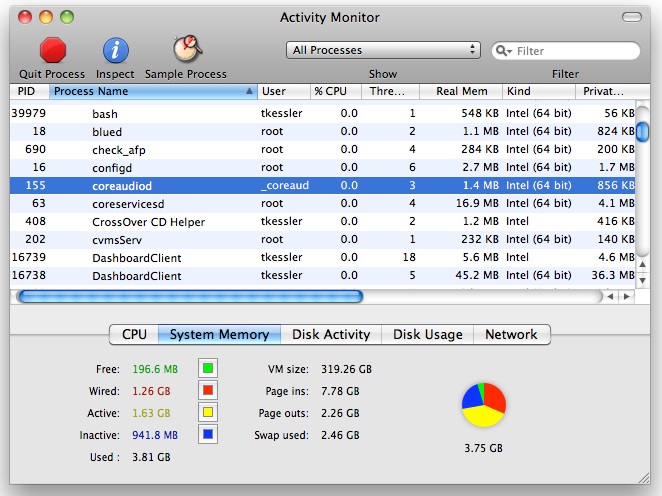Click the magnifier icon in the Filter field
This screenshot has width=662, height=496.
(x=502, y=51)
